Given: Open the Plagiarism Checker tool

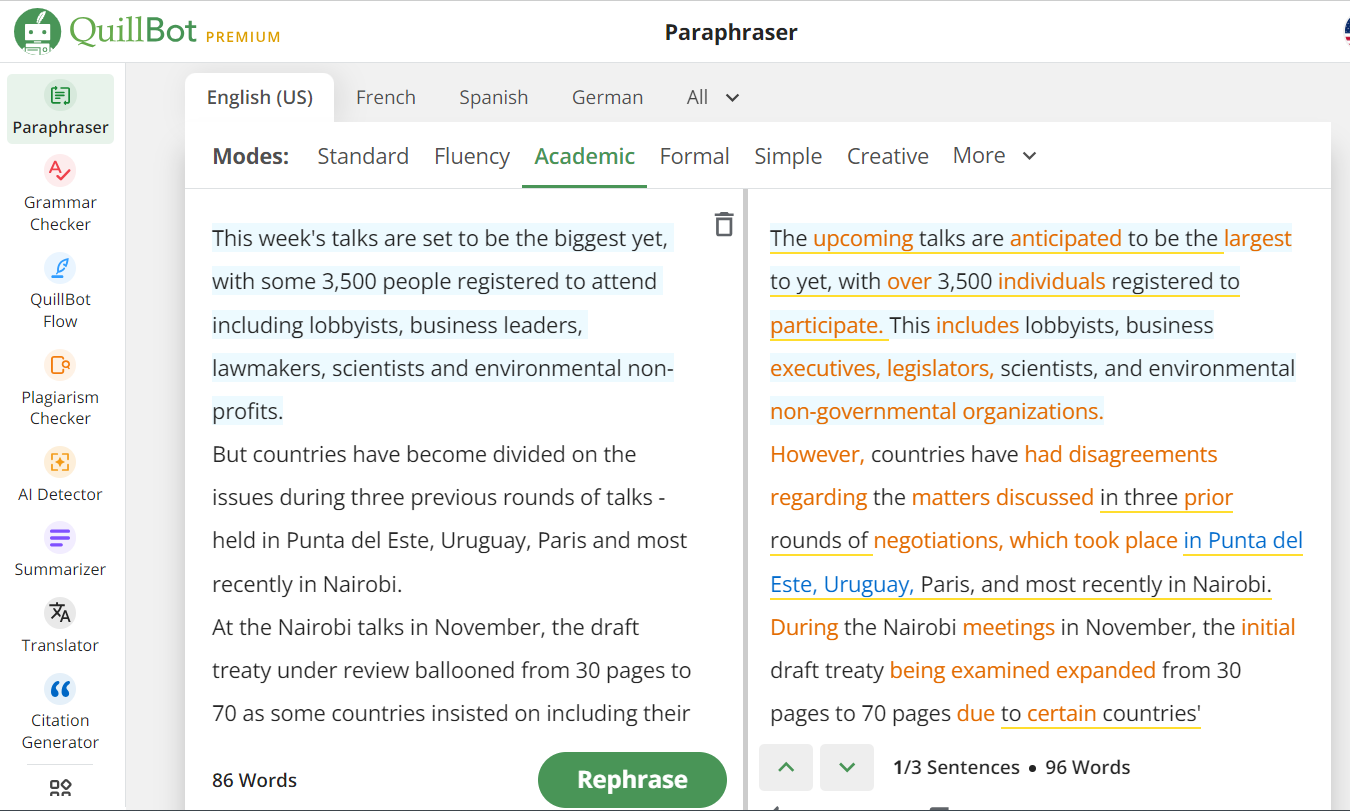Looking at the screenshot, I should (60, 389).
